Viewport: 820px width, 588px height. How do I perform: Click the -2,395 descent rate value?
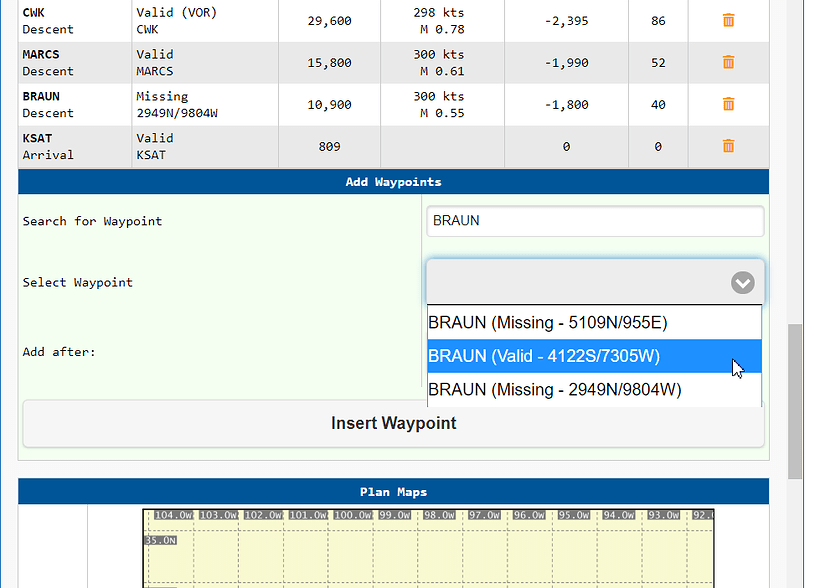(566, 21)
